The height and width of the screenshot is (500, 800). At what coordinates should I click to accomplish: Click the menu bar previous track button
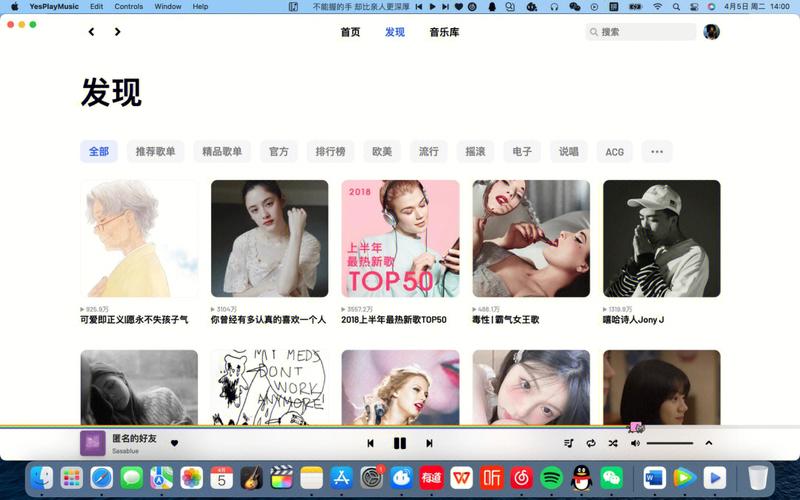[x=419, y=7]
